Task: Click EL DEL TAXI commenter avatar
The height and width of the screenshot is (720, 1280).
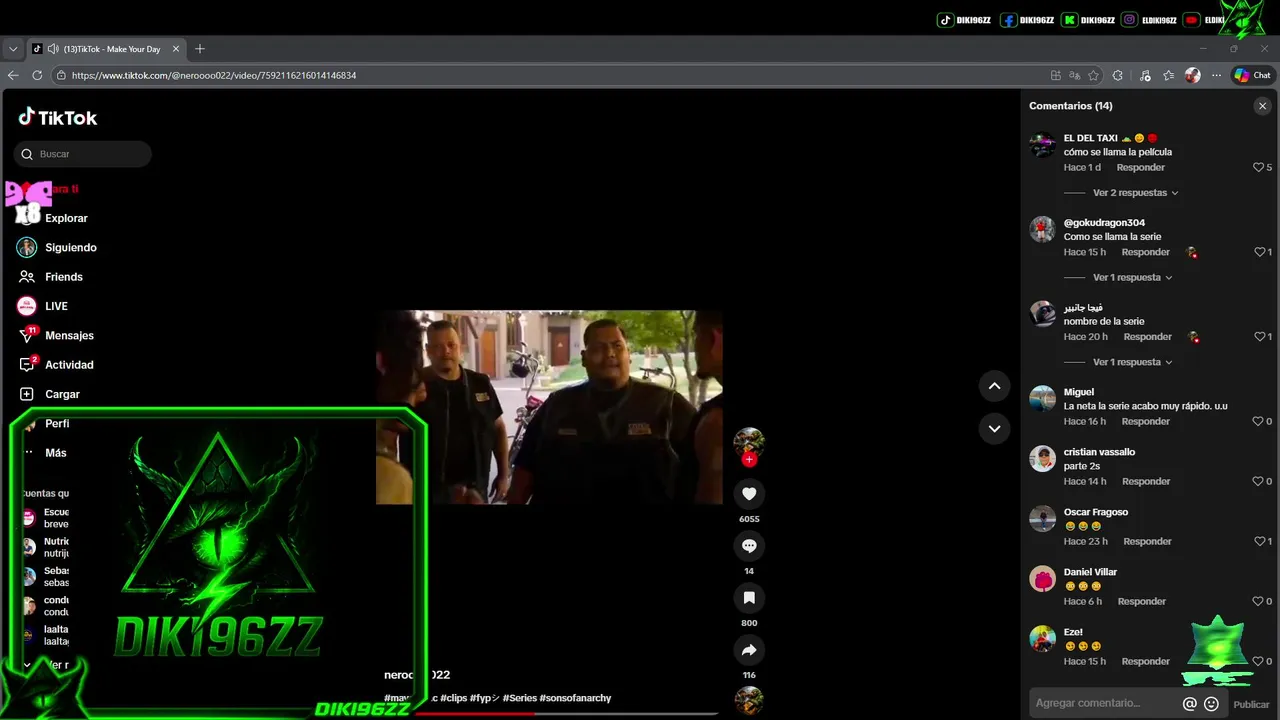Action: point(1042,146)
